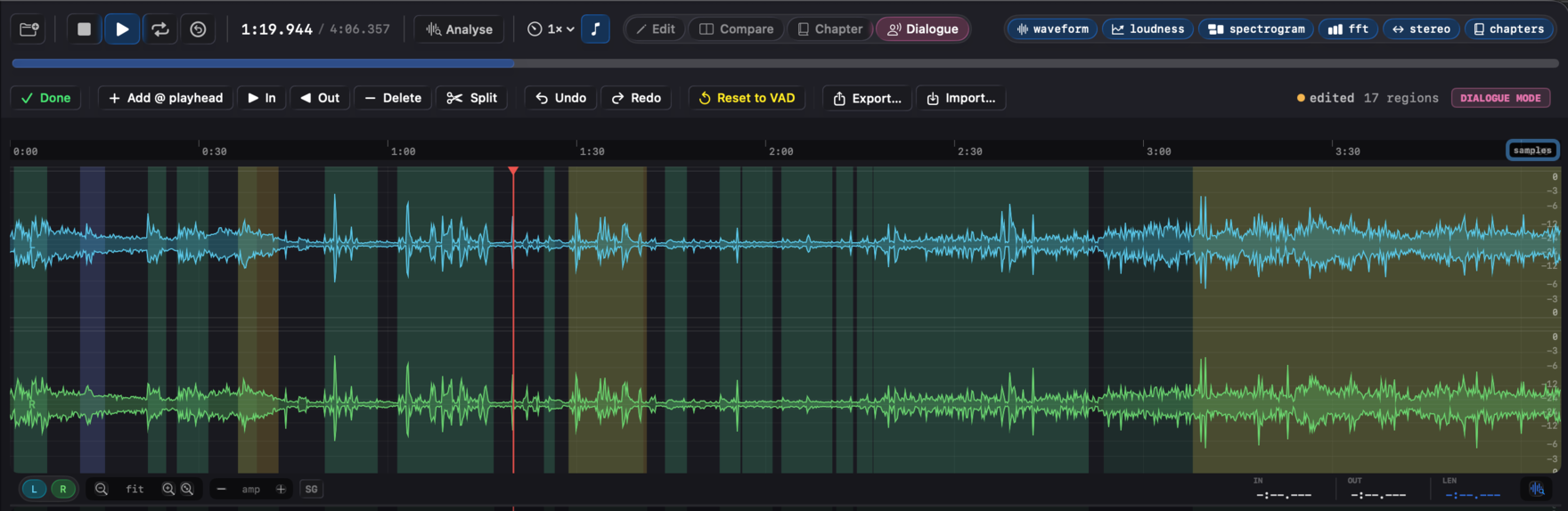Image resolution: width=1568 pixels, height=511 pixels.
Task: Toggle the loudness view
Action: tap(1147, 29)
